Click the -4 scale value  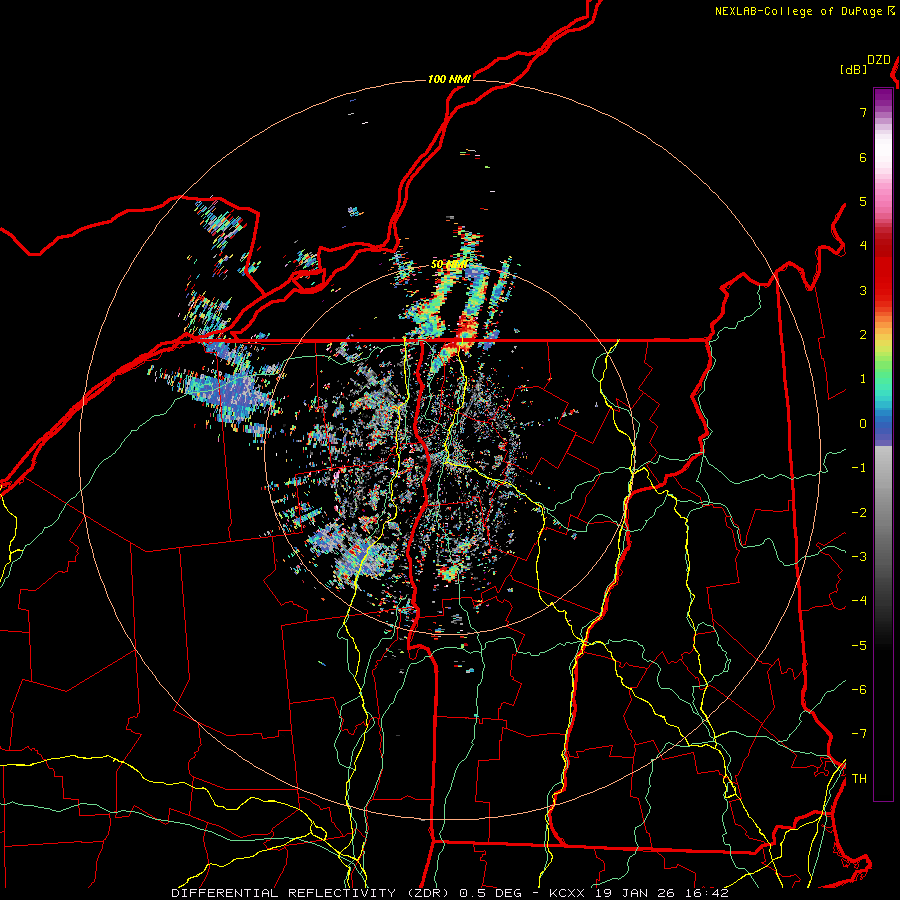pos(859,601)
